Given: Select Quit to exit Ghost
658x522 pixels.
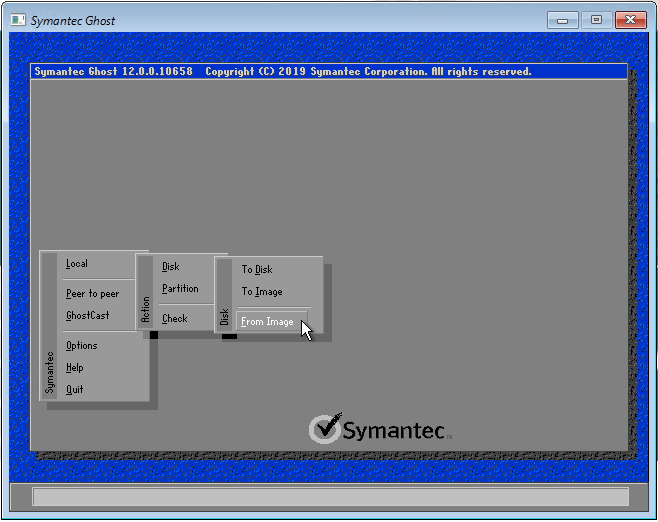Looking at the screenshot, I should [x=75, y=389].
